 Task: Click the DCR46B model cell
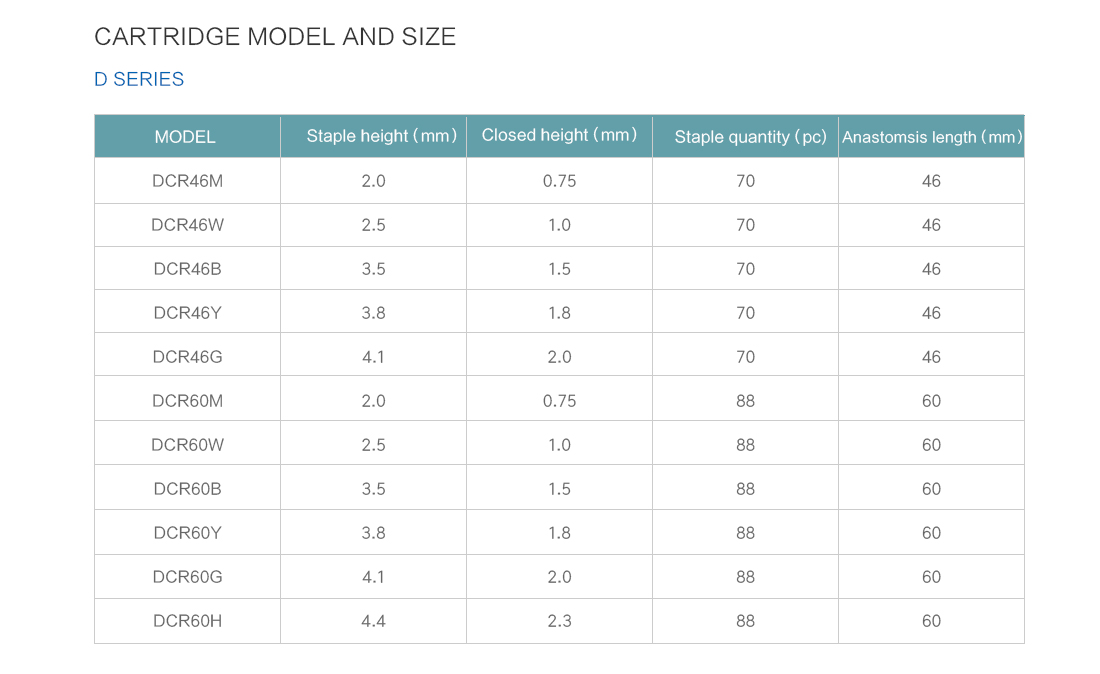tap(187, 269)
